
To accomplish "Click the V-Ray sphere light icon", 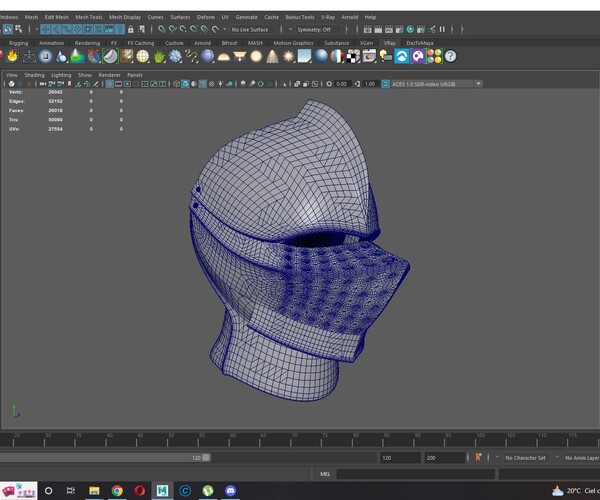I will (256, 56).
